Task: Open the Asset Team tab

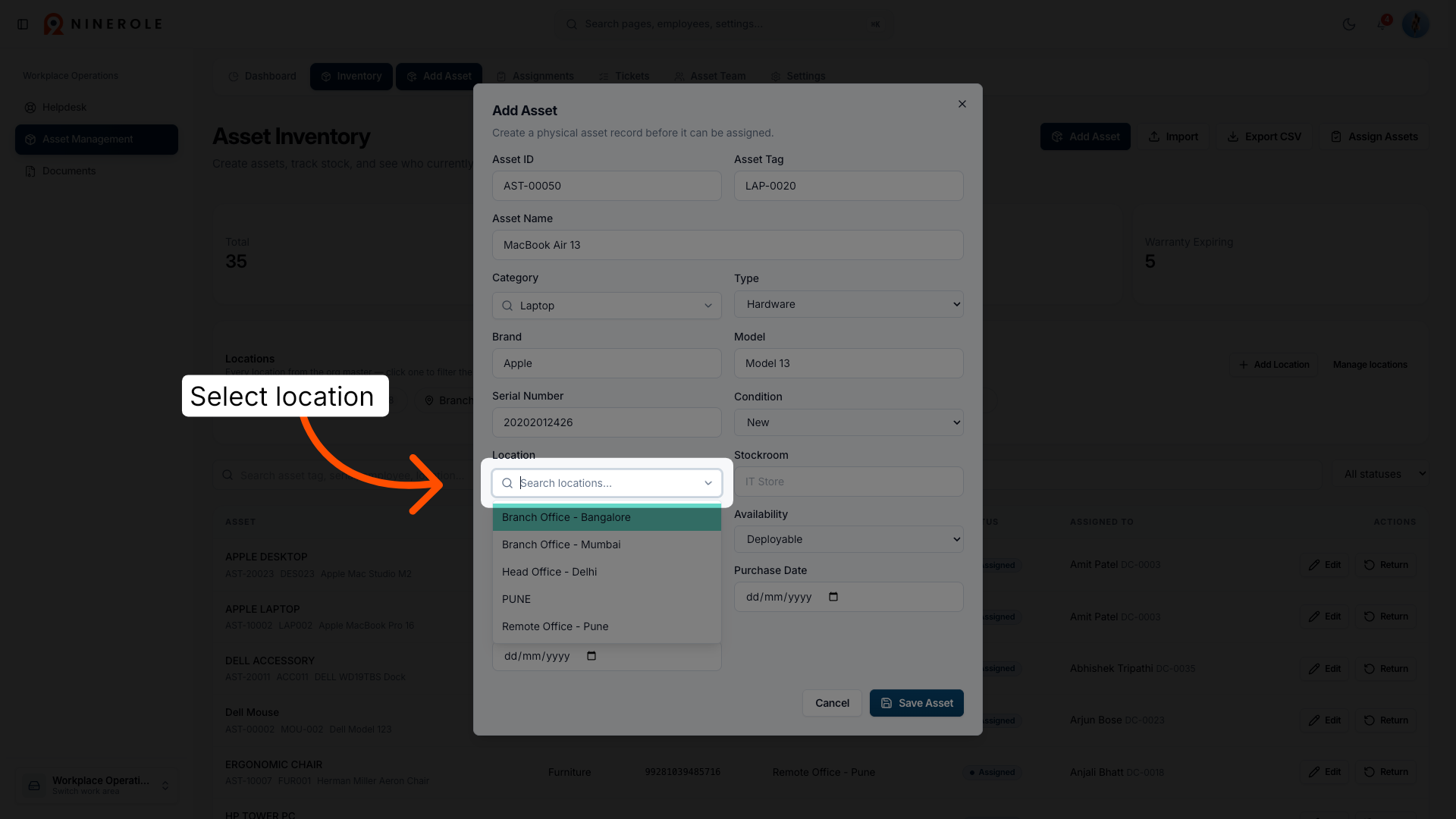Action: point(711,77)
